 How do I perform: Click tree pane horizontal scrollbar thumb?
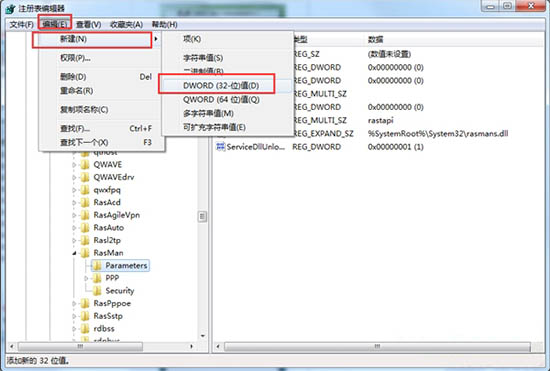[x=80, y=346]
